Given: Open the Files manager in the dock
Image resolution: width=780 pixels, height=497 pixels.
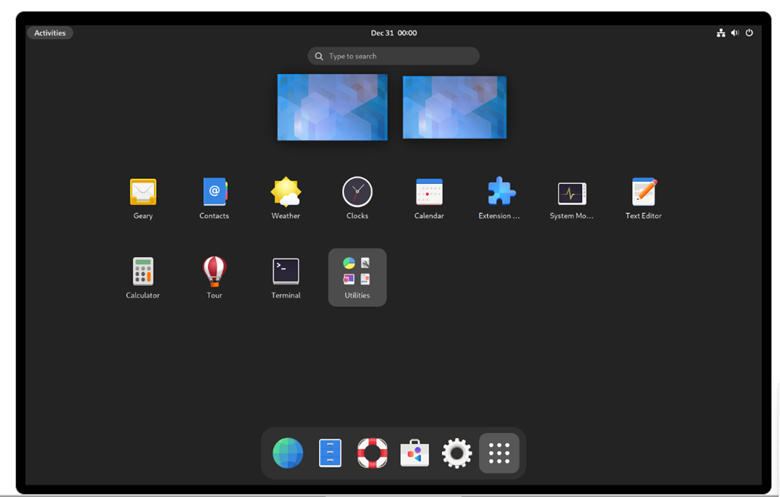Looking at the screenshot, I should pos(330,453).
